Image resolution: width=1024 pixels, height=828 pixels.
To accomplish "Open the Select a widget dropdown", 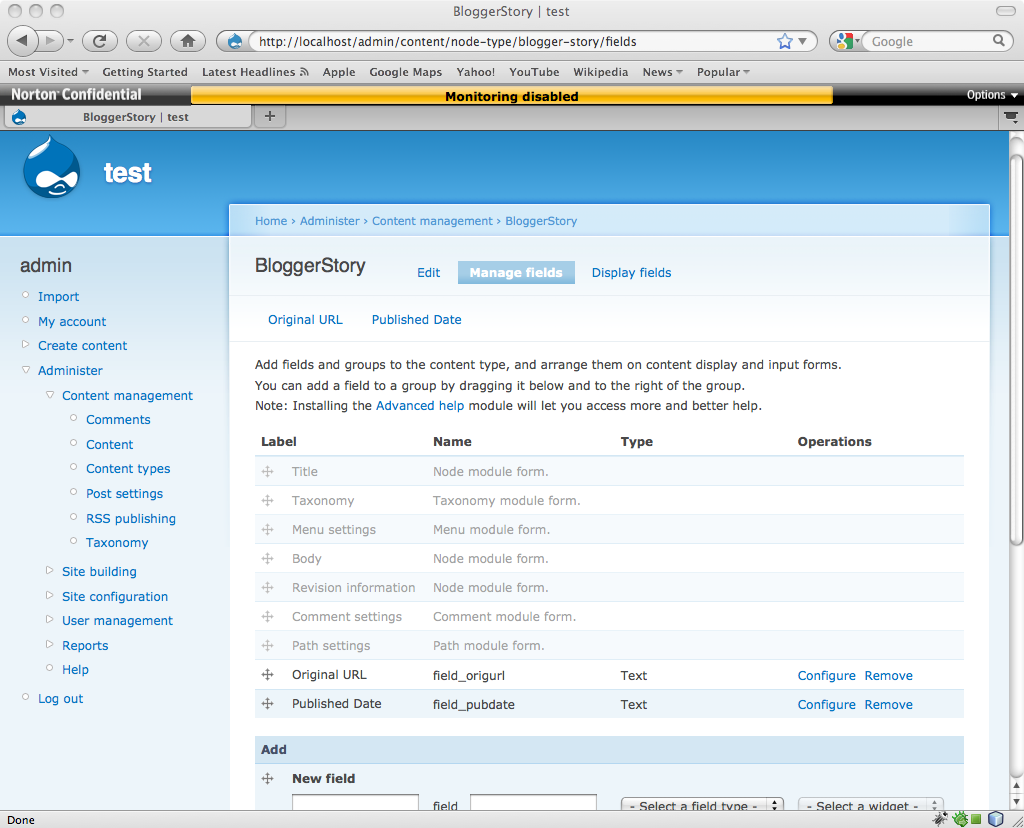I will point(871,806).
